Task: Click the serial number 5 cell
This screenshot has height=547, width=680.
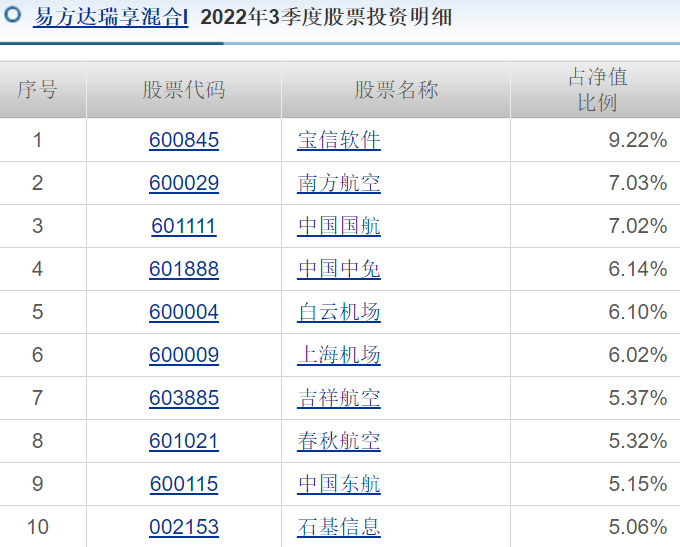Action: tap(43, 312)
